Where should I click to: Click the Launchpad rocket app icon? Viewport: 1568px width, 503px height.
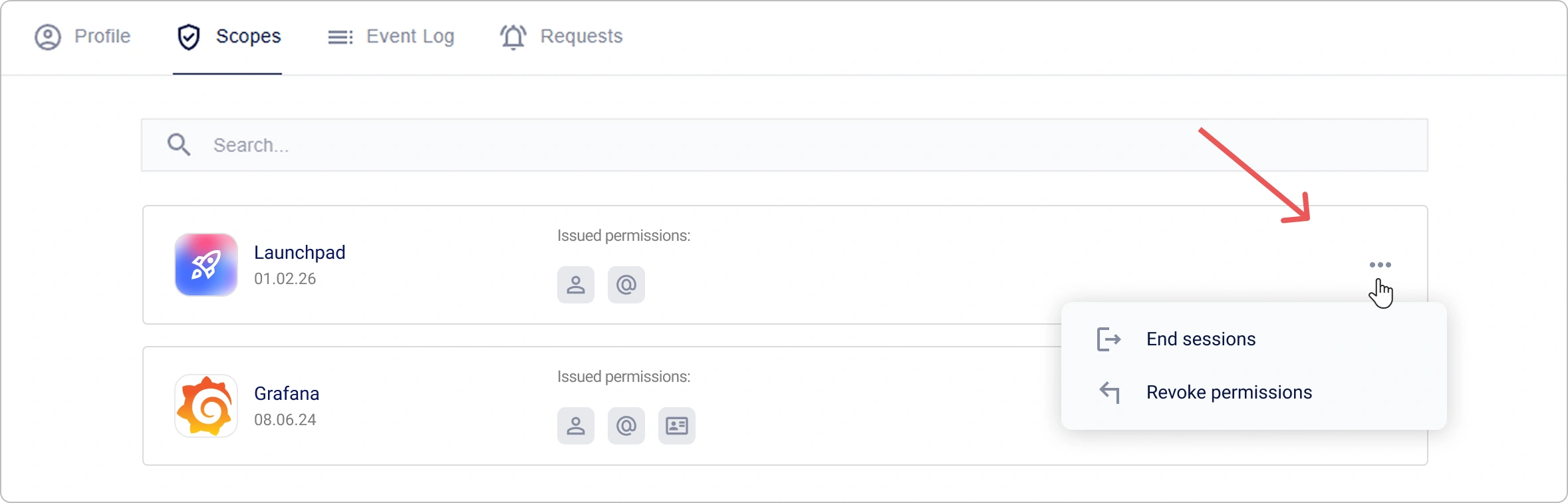(205, 265)
